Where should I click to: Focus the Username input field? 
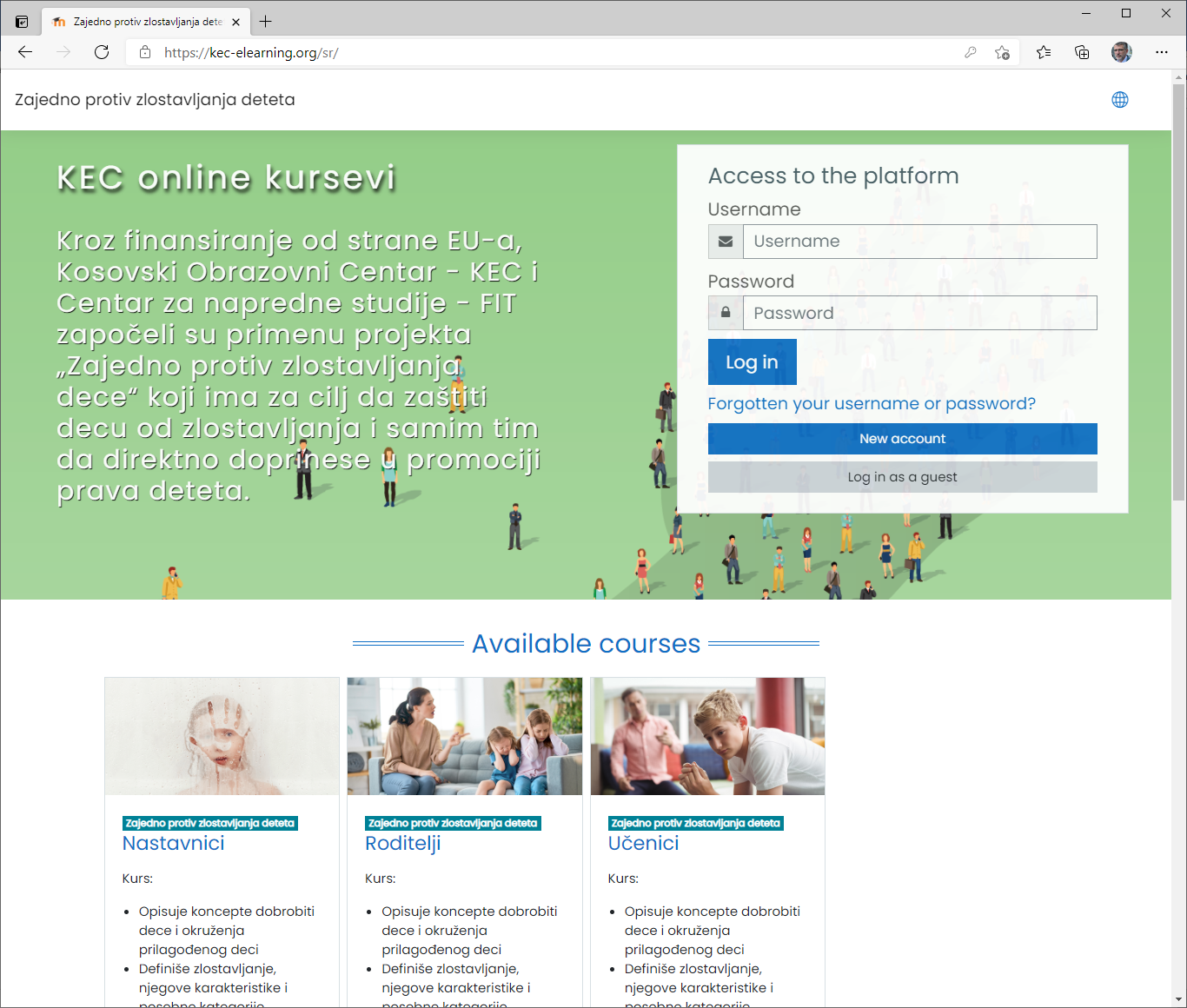pos(919,242)
